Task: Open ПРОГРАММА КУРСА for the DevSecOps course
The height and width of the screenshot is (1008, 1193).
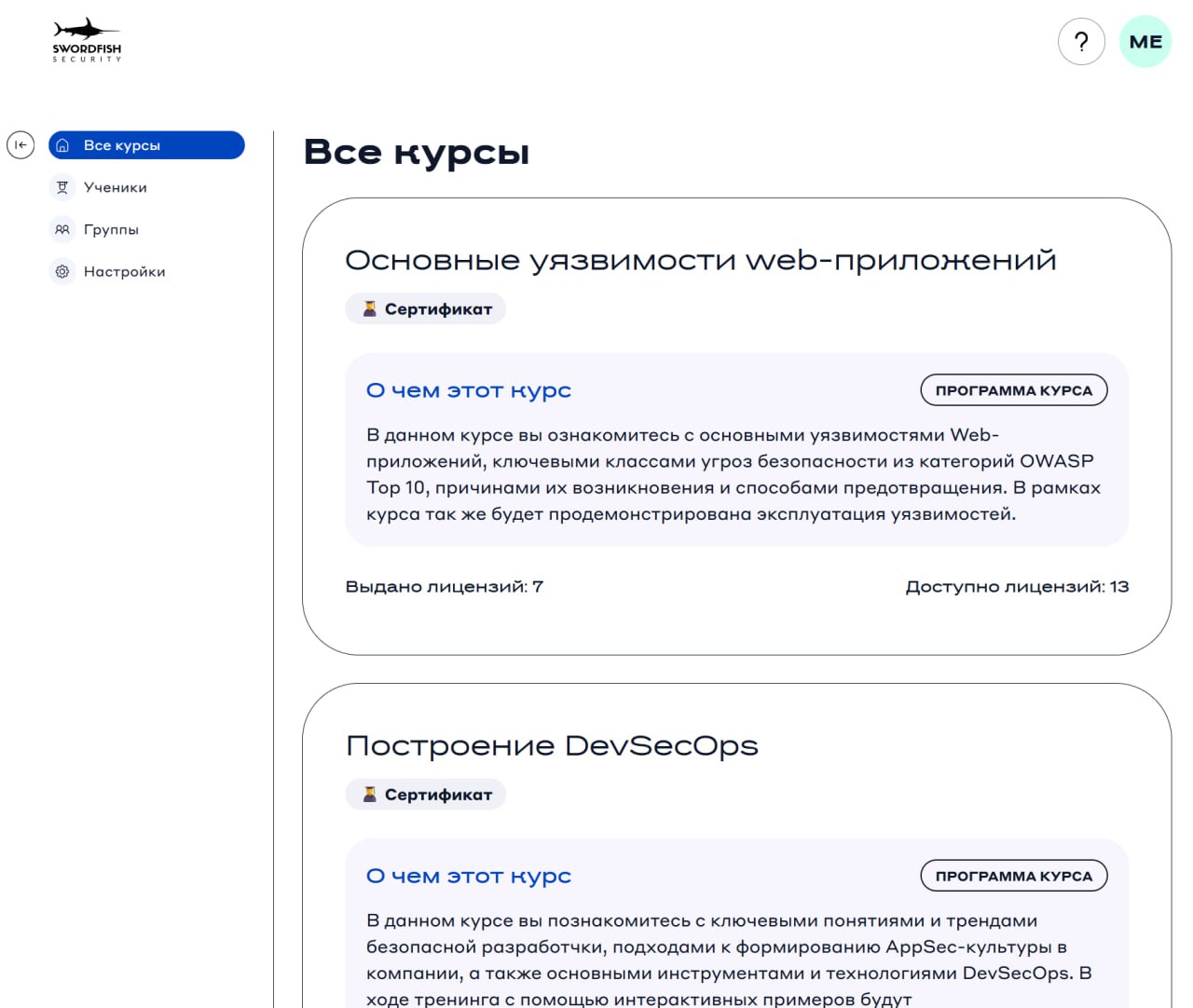Action: [1013, 876]
